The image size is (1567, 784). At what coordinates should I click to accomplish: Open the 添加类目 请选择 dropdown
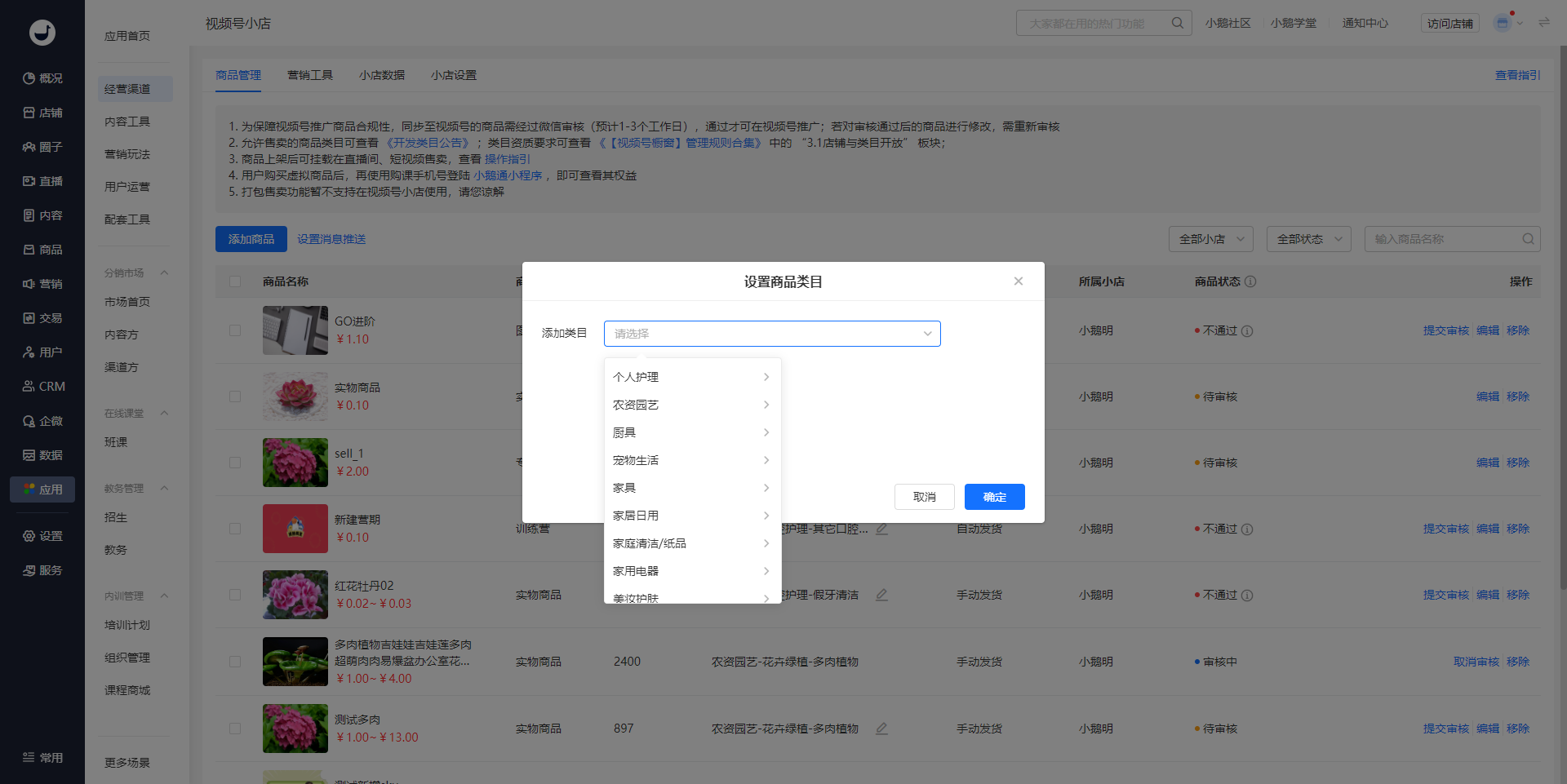(x=772, y=334)
